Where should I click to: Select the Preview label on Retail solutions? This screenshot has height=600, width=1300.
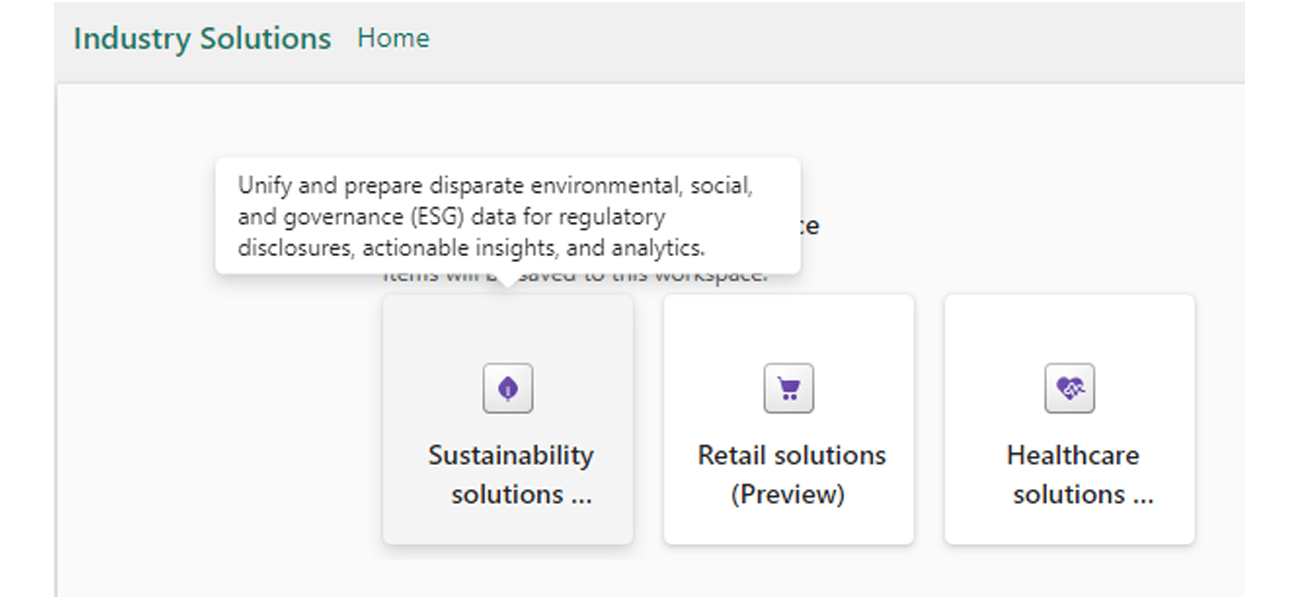[788, 493]
